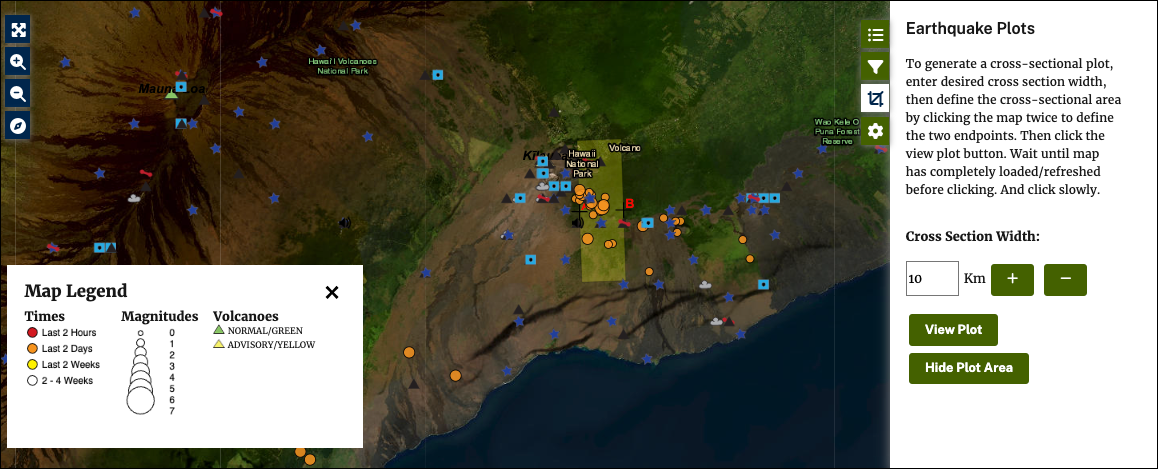This screenshot has height=469, width=1158.
Task: Click the speaker icon on the map
Action: coord(345,223)
